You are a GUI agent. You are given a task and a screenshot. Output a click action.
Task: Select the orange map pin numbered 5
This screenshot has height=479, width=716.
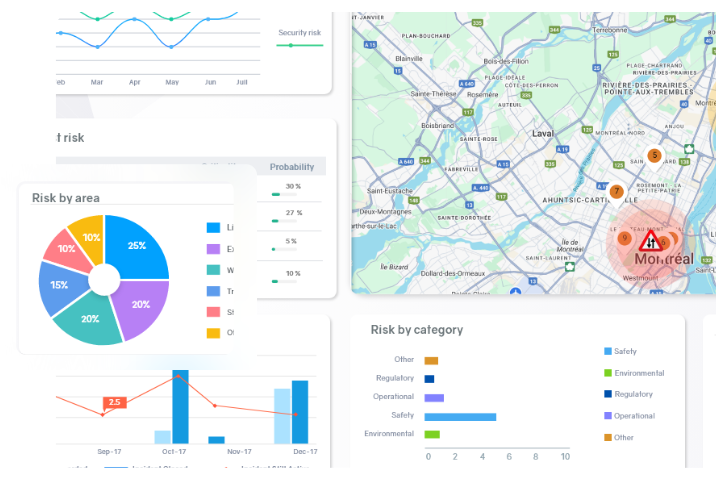(655, 155)
